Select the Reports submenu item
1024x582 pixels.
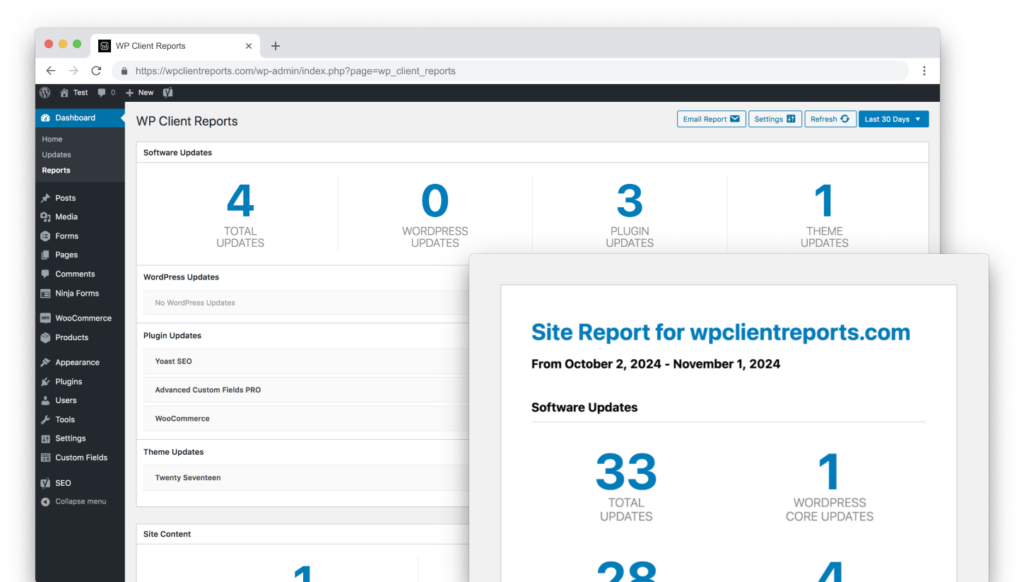pos(56,170)
